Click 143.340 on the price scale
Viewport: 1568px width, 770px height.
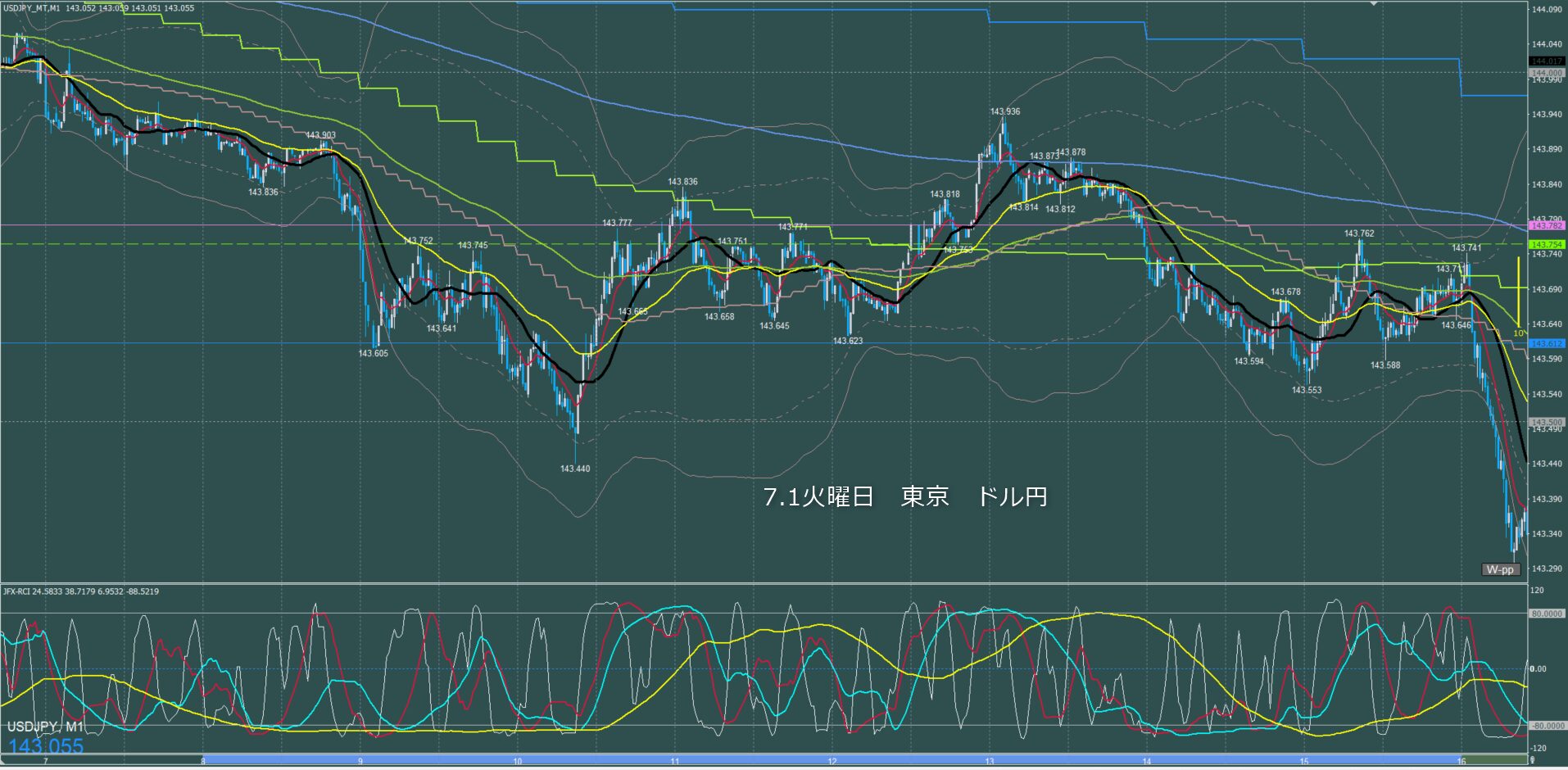point(1547,533)
